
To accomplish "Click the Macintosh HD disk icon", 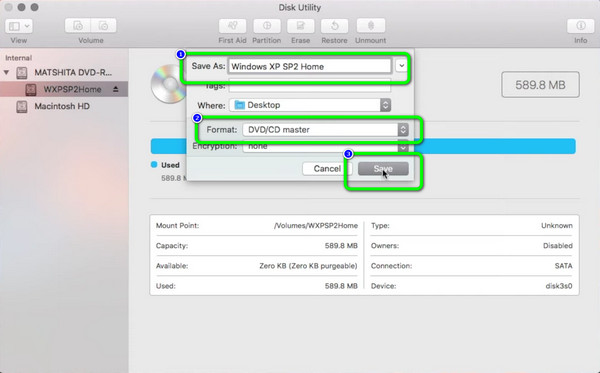I will click(22, 107).
